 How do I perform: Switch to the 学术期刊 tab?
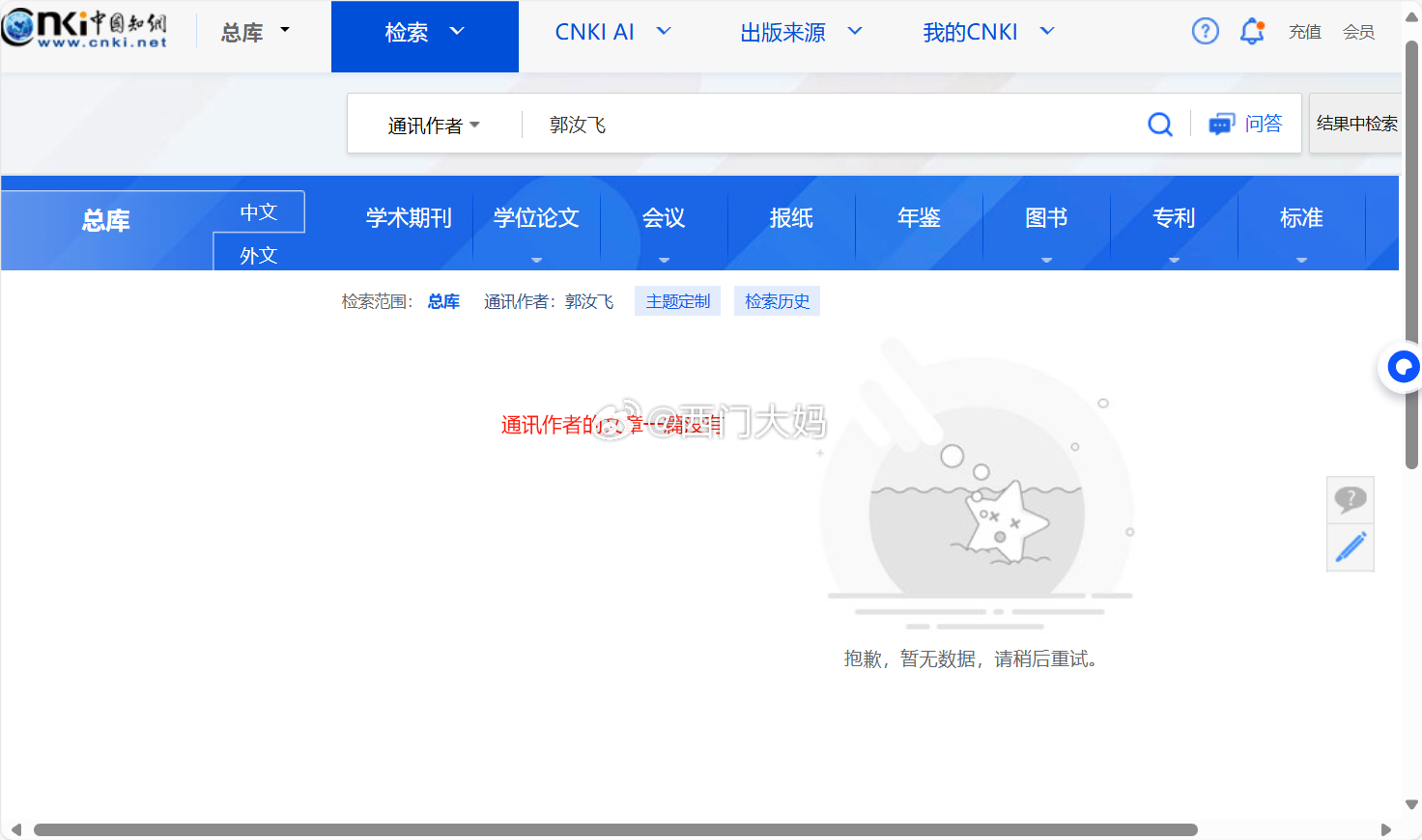pyautogui.click(x=409, y=218)
